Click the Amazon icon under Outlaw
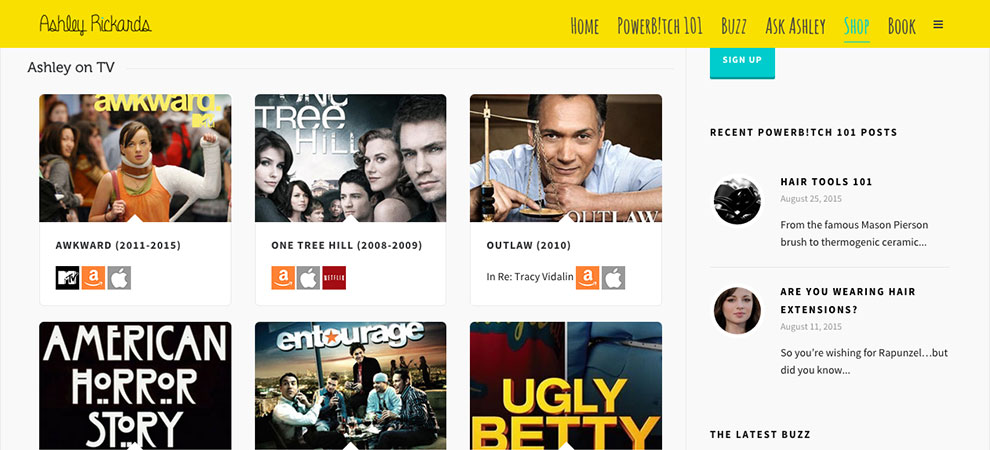The width and height of the screenshot is (990, 450). pyautogui.click(x=587, y=278)
